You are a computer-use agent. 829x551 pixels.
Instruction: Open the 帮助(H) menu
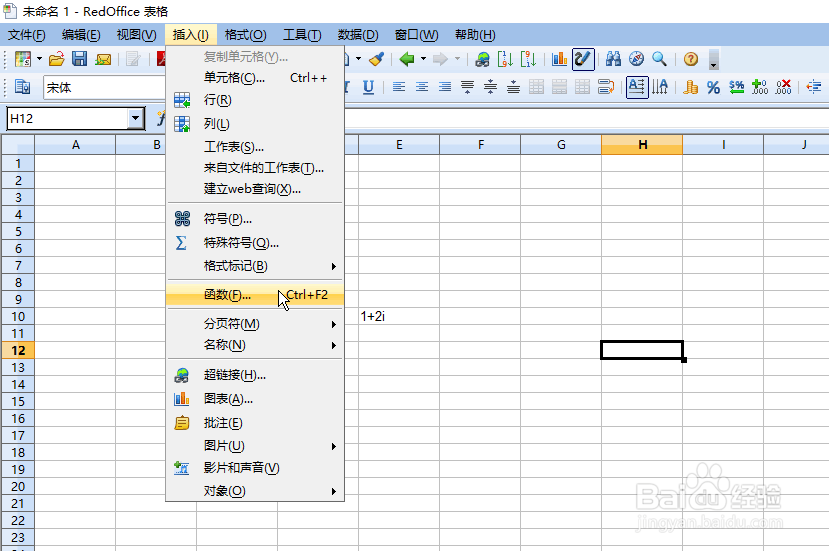click(475, 35)
